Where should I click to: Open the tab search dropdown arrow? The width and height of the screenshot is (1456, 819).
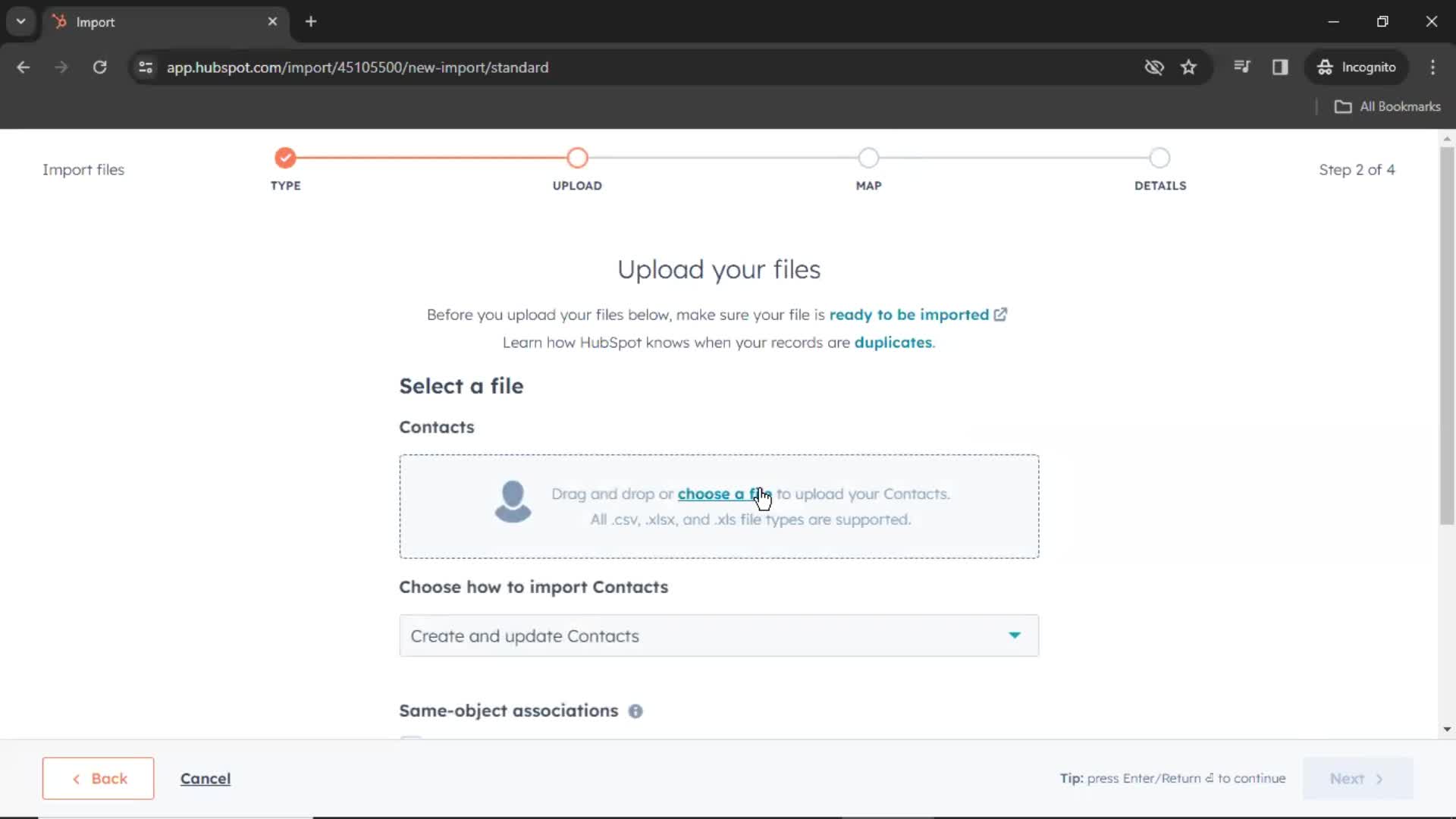[21, 21]
